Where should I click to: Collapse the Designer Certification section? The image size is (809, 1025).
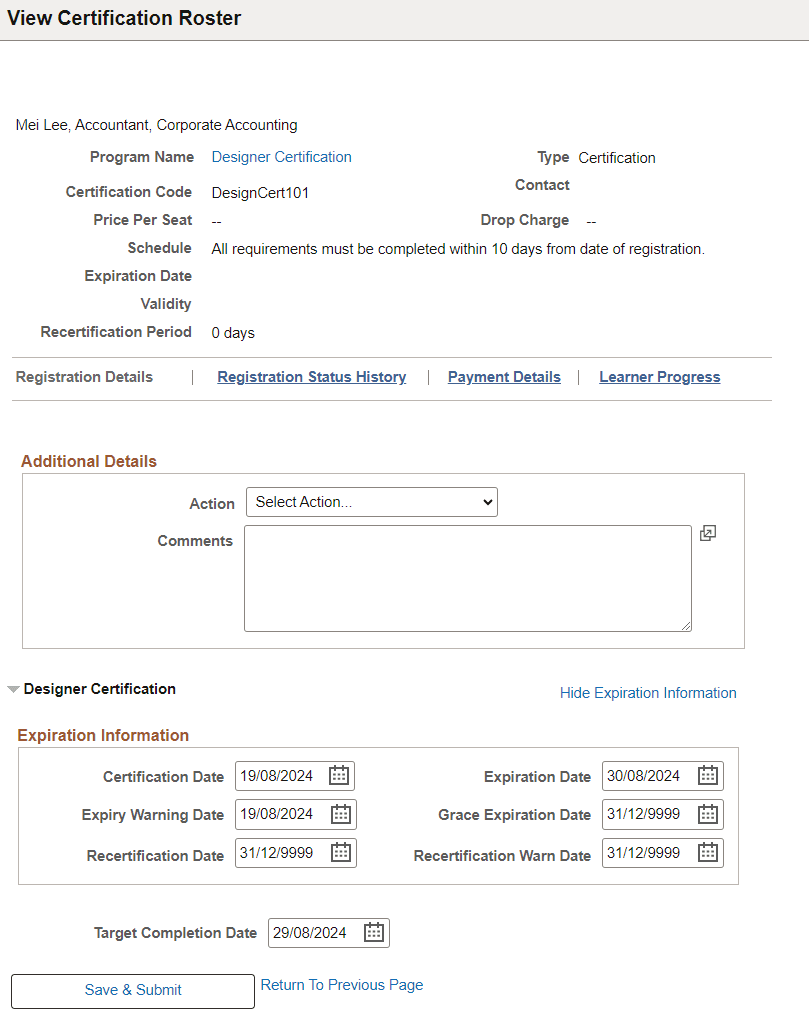pyautogui.click(x=13, y=688)
